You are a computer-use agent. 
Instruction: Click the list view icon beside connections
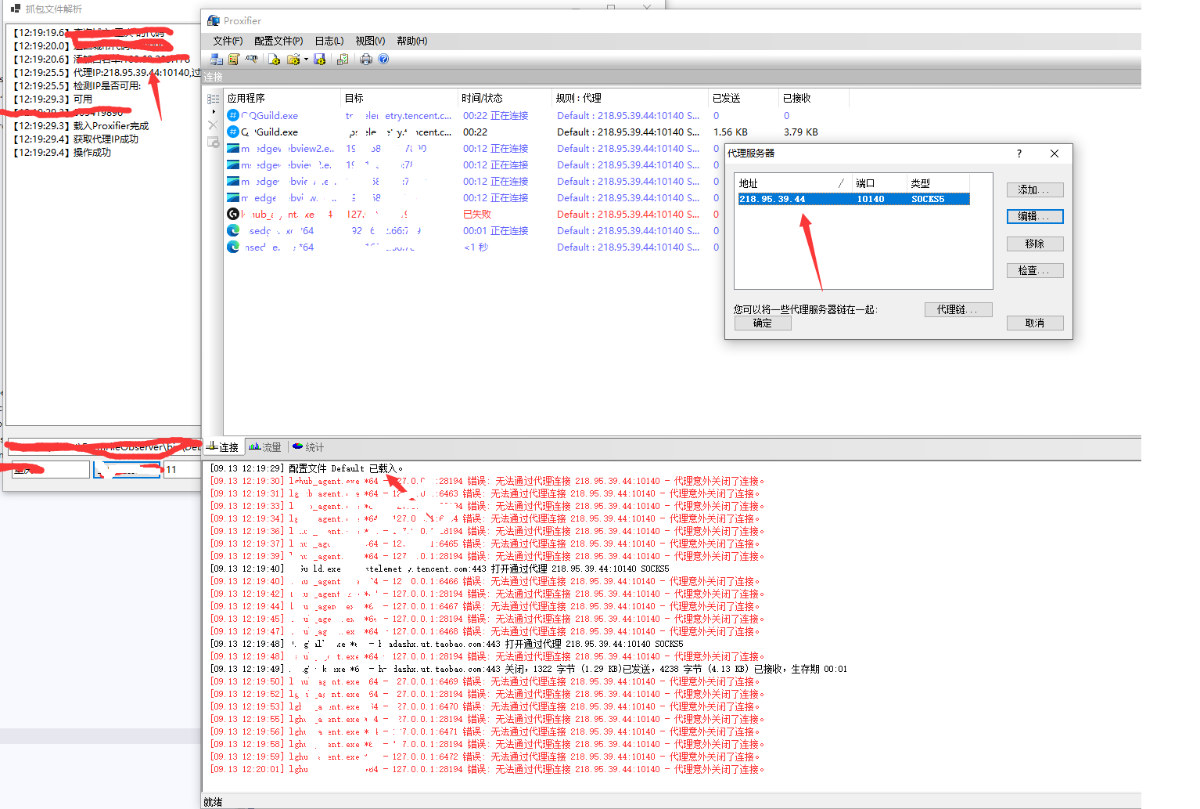point(212,99)
